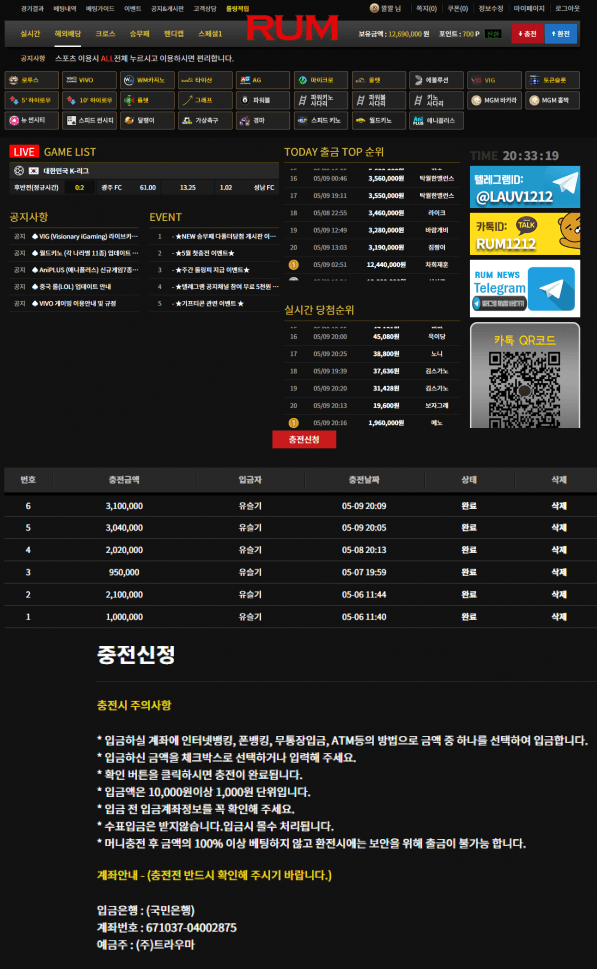Screen dimensions: 597x969
Task: Open the WM카지노 button
Action: click(148, 80)
